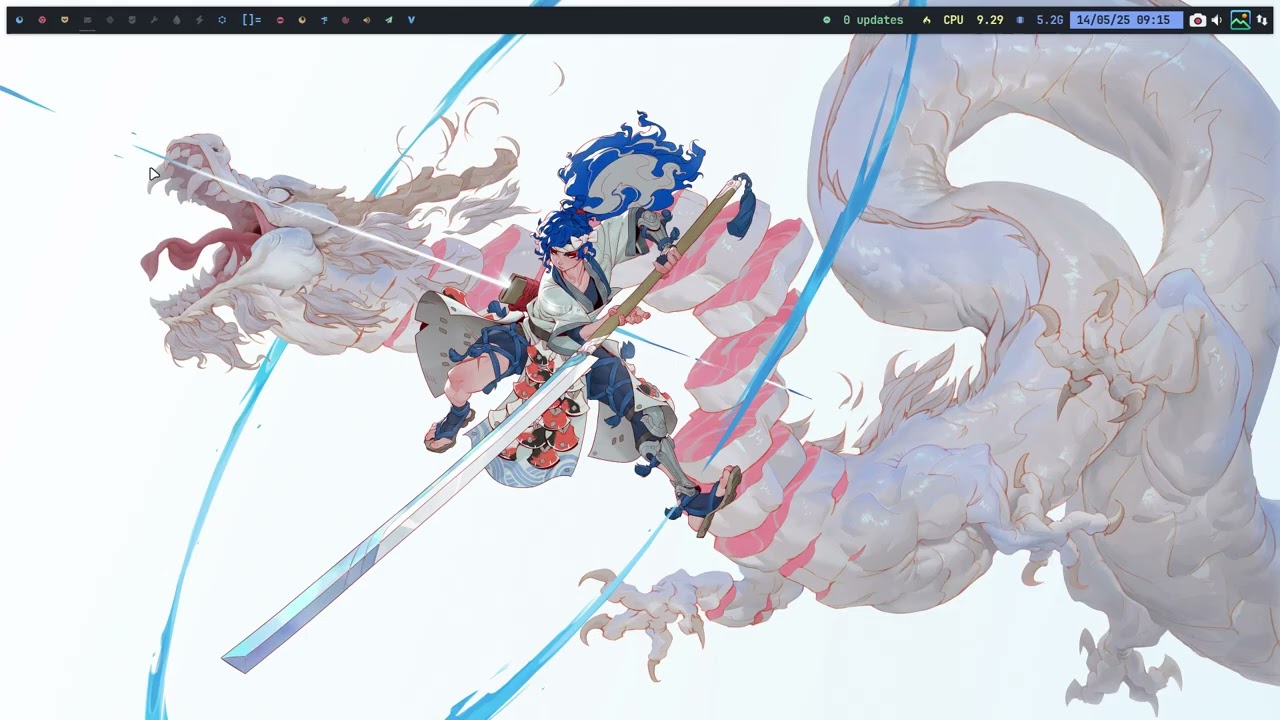
Task: Select the red Chrome-style workspace tag
Action: coord(42,20)
